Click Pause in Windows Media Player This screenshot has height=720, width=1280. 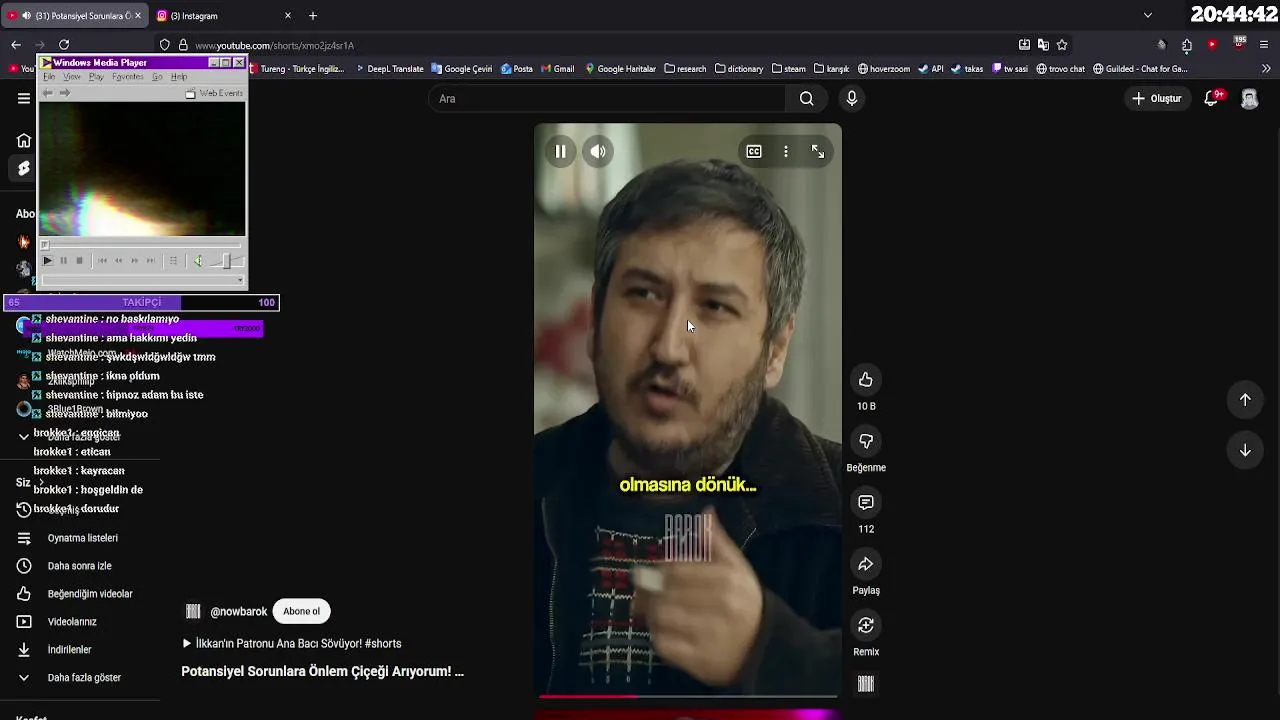pos(63,261)
